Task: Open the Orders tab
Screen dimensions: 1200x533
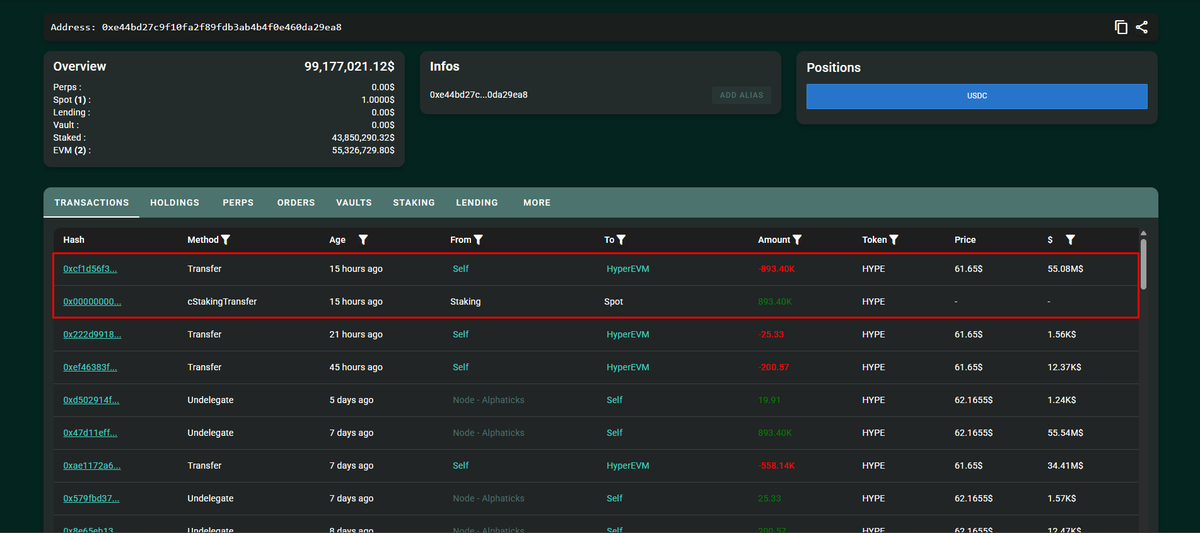Action: click(x=296, y=203)
